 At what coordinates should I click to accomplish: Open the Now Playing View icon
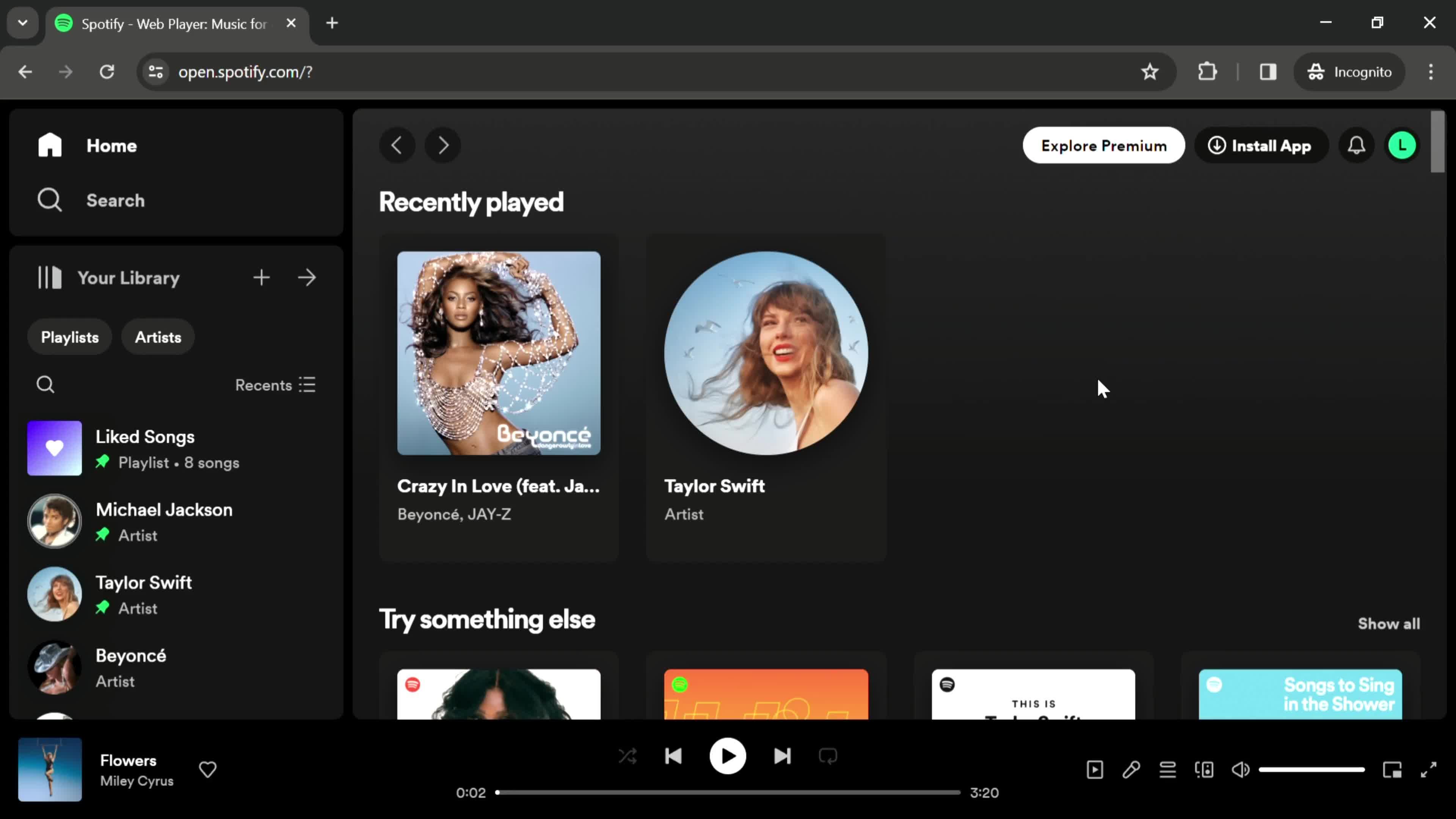coord(1095,769)
